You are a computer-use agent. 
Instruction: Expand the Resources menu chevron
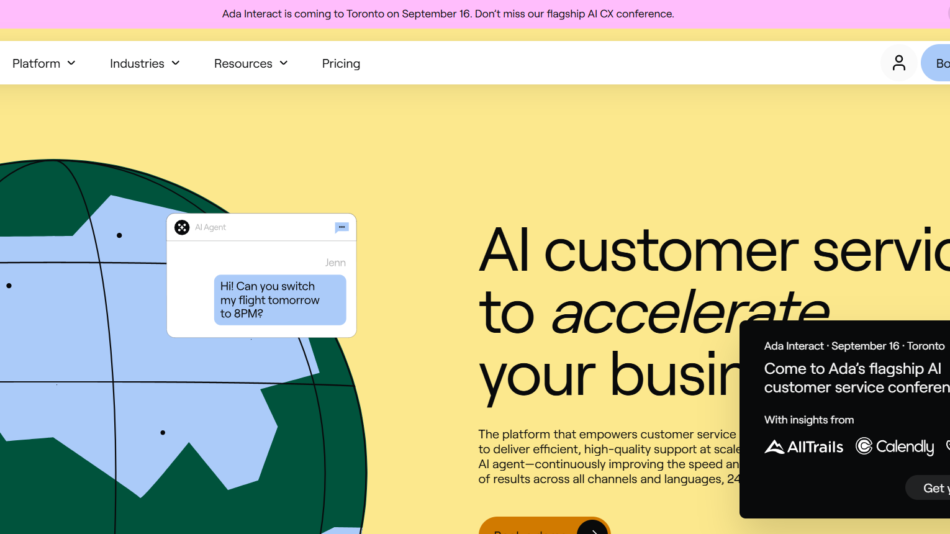click(284, 63)
